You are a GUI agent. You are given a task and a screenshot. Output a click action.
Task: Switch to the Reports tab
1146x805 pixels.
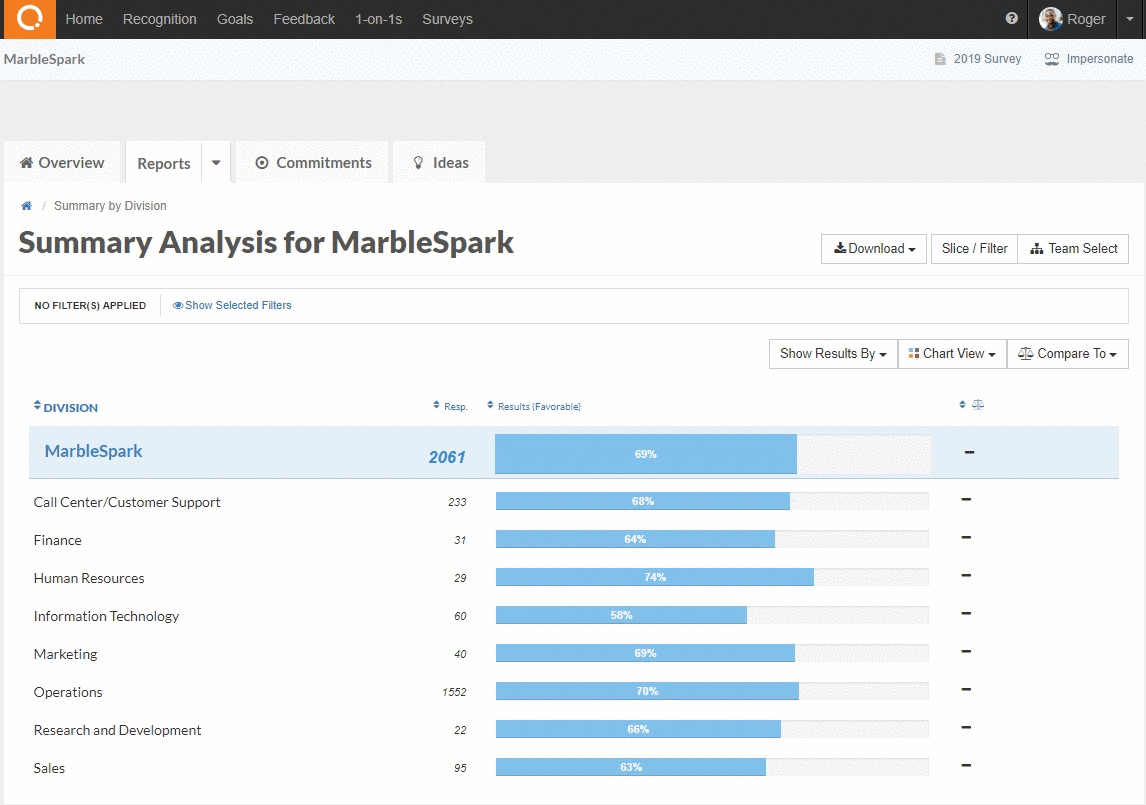click(x=164, y=163)
